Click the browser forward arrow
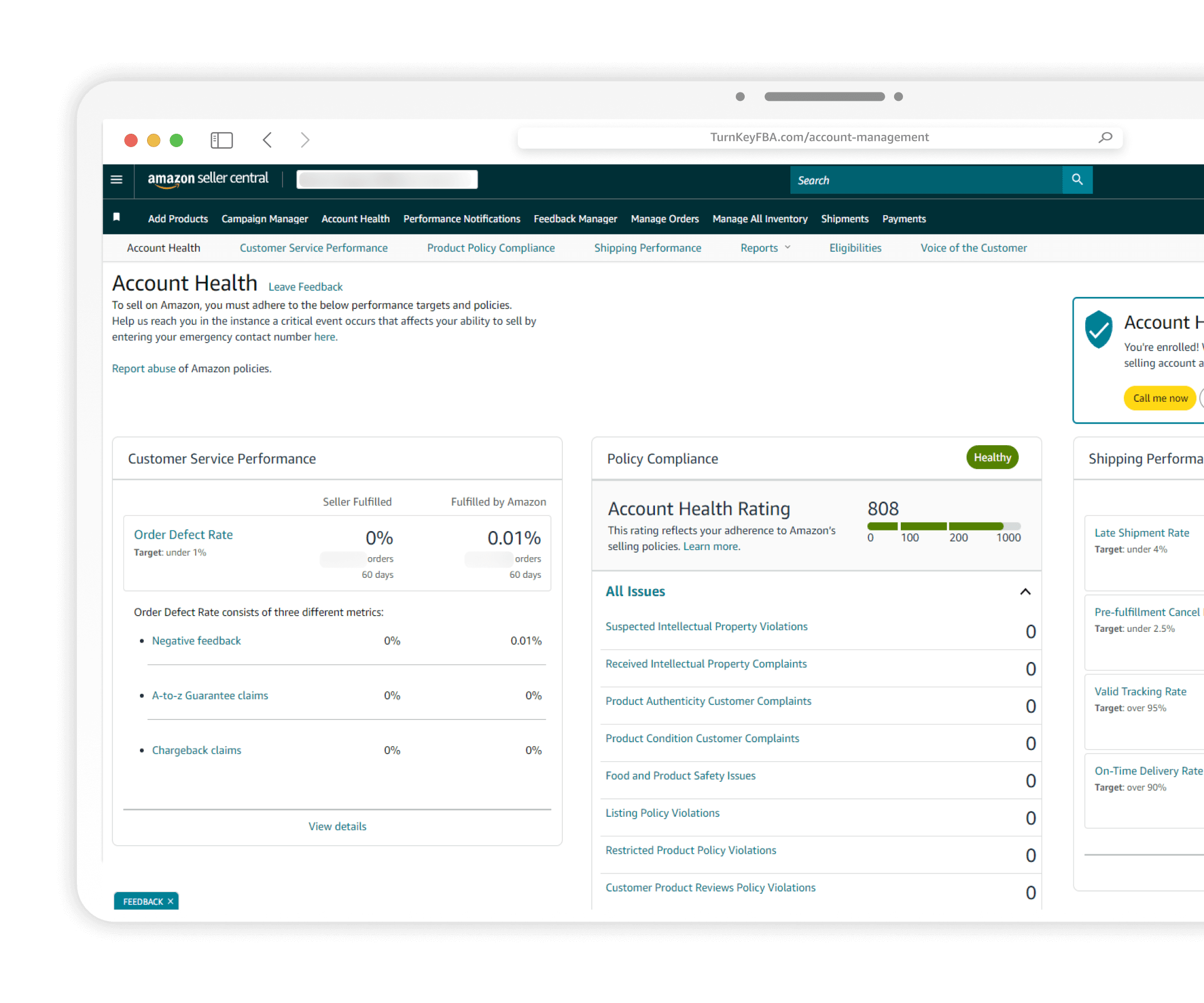Image resolution: width=1204 pixels, height=1003 pixels. (305, 140)
